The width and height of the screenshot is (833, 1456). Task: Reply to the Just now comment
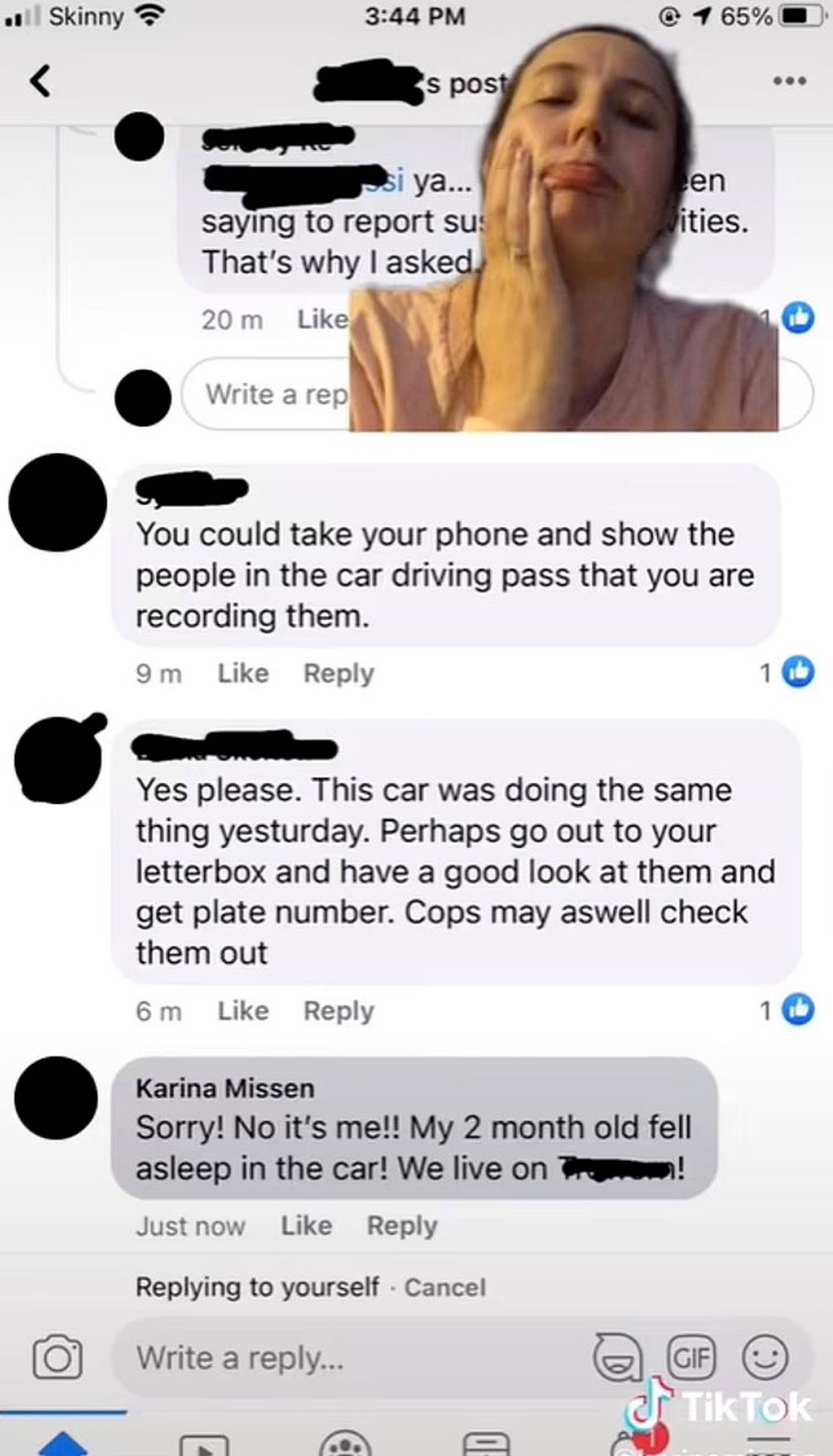(403, 1226)
